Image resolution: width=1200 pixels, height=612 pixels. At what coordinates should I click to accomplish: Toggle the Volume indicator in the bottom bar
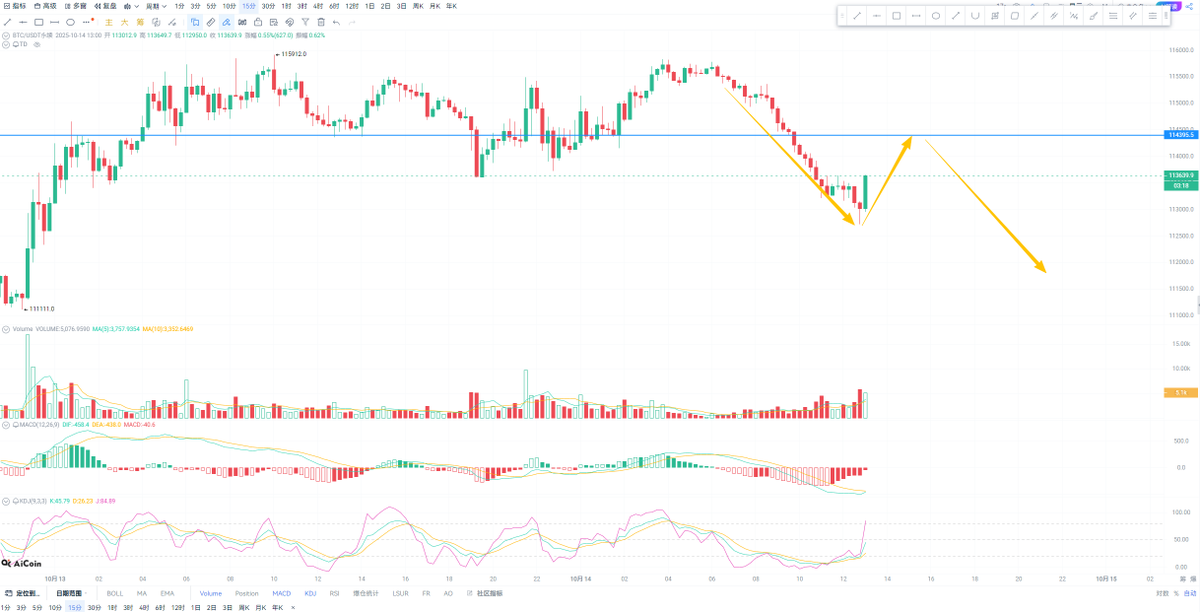(x=211, y=593)
